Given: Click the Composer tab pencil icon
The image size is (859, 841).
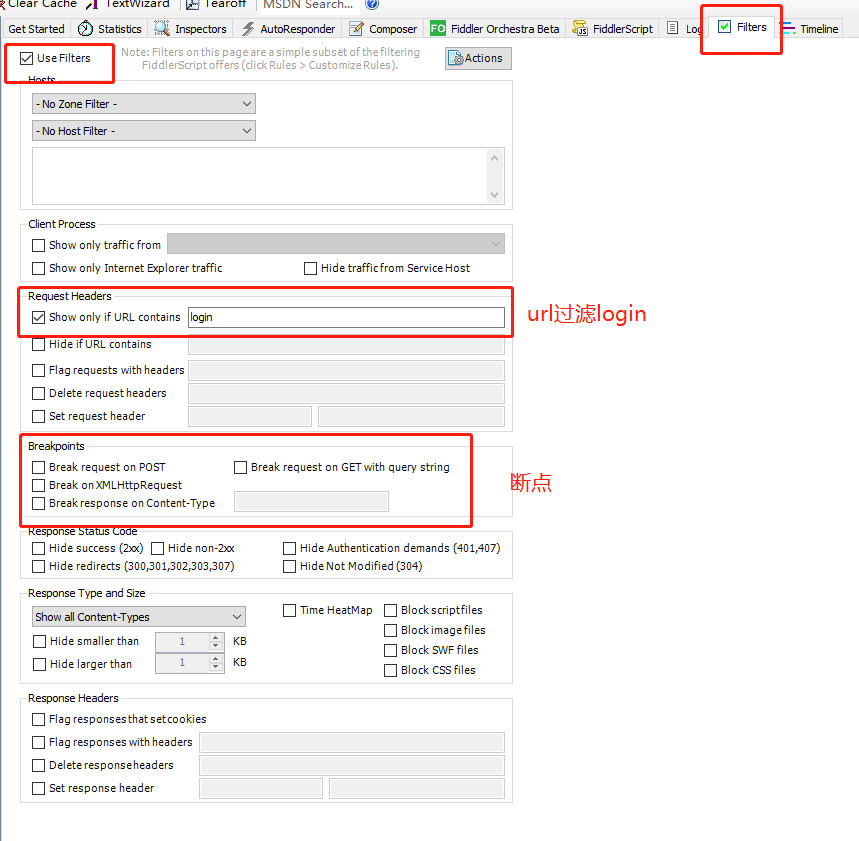Looking at the screenshot, I should [x=356, y=29].
